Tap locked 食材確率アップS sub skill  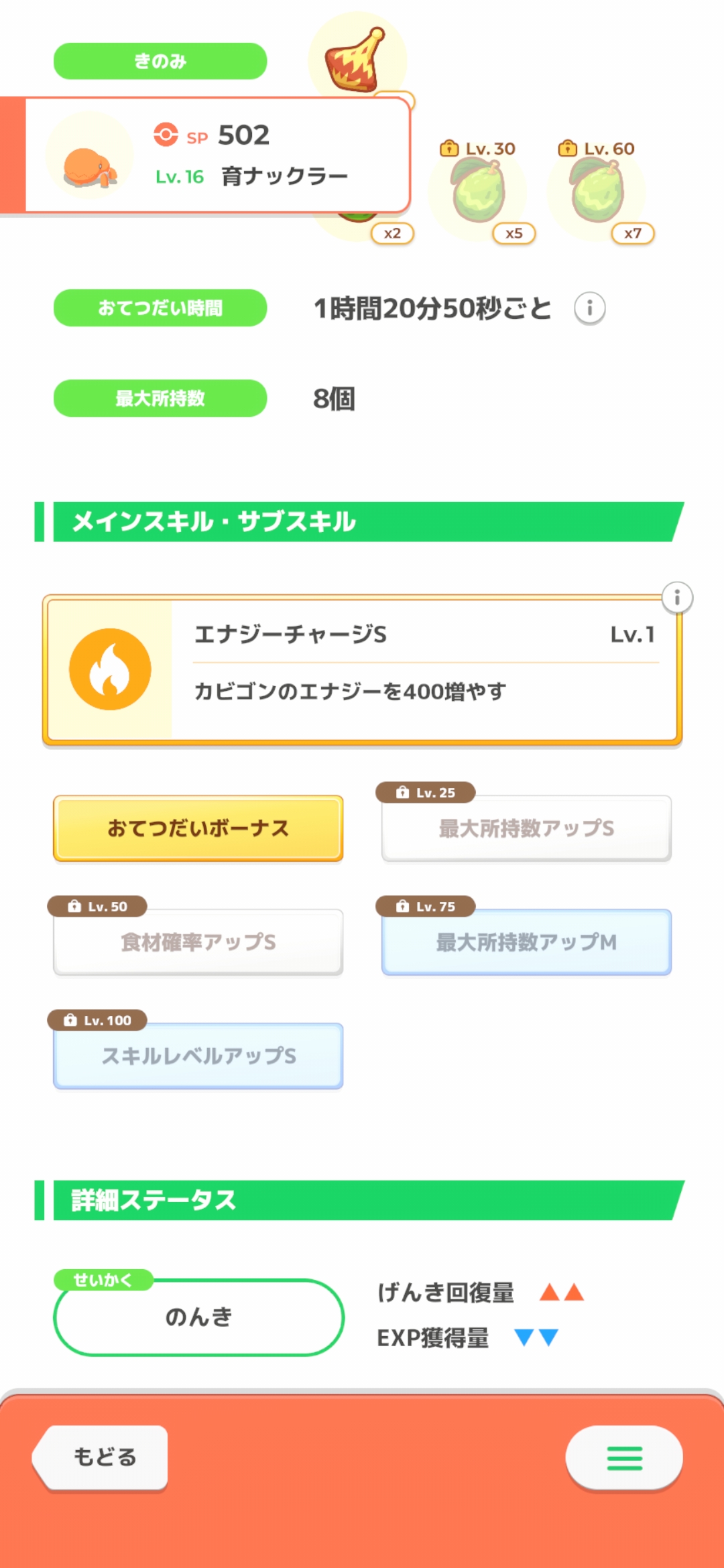point(198,942)
